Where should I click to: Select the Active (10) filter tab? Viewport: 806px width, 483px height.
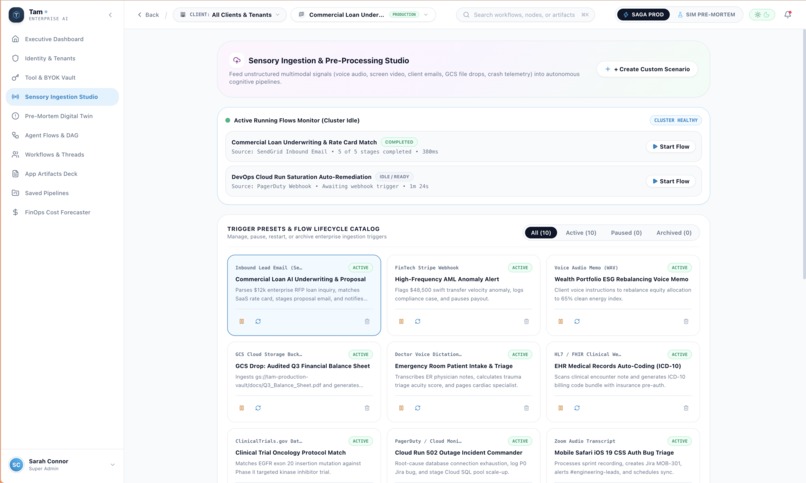coord(581,233)
